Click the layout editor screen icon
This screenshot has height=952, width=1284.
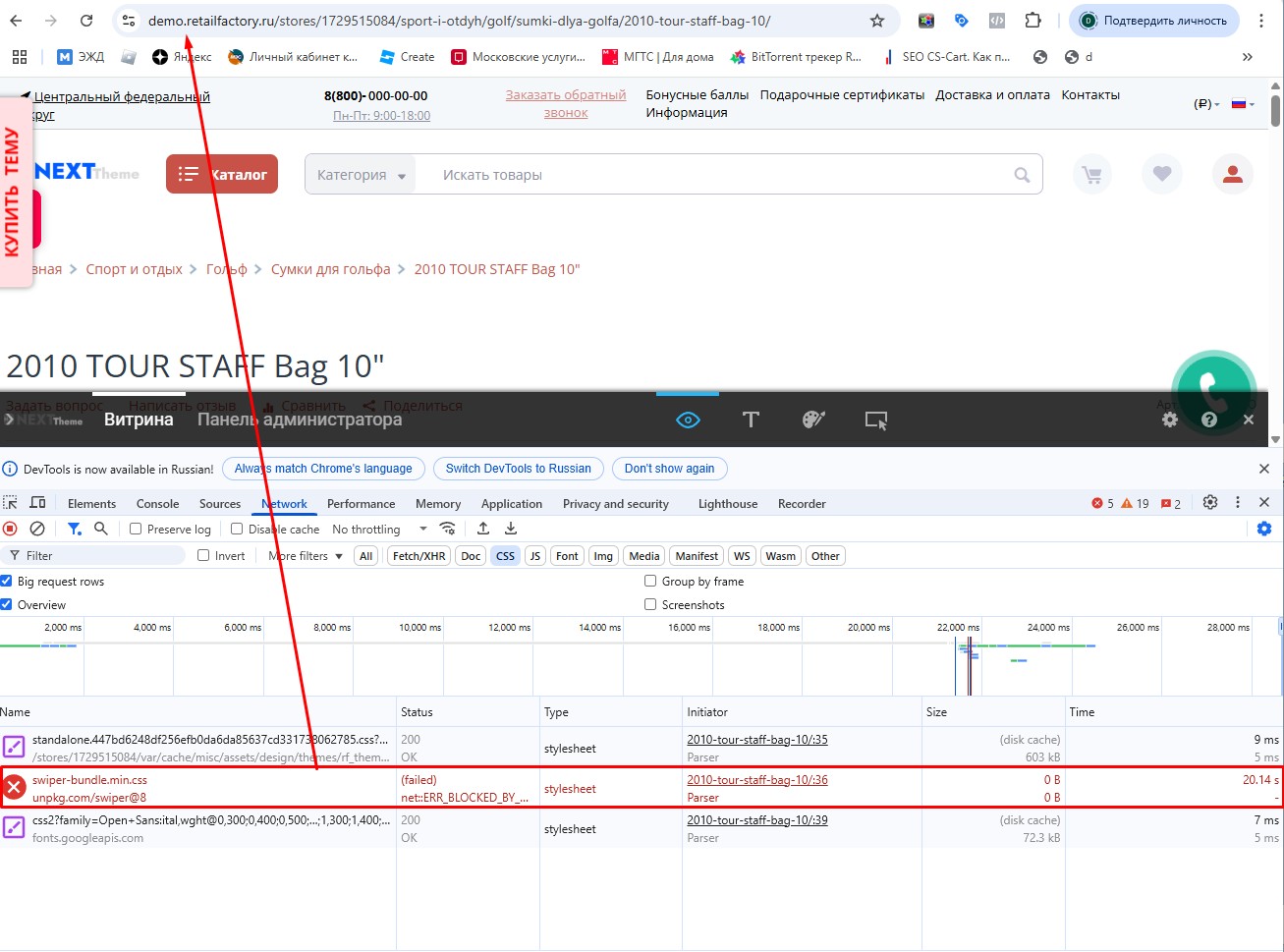[x=876, y=420]
